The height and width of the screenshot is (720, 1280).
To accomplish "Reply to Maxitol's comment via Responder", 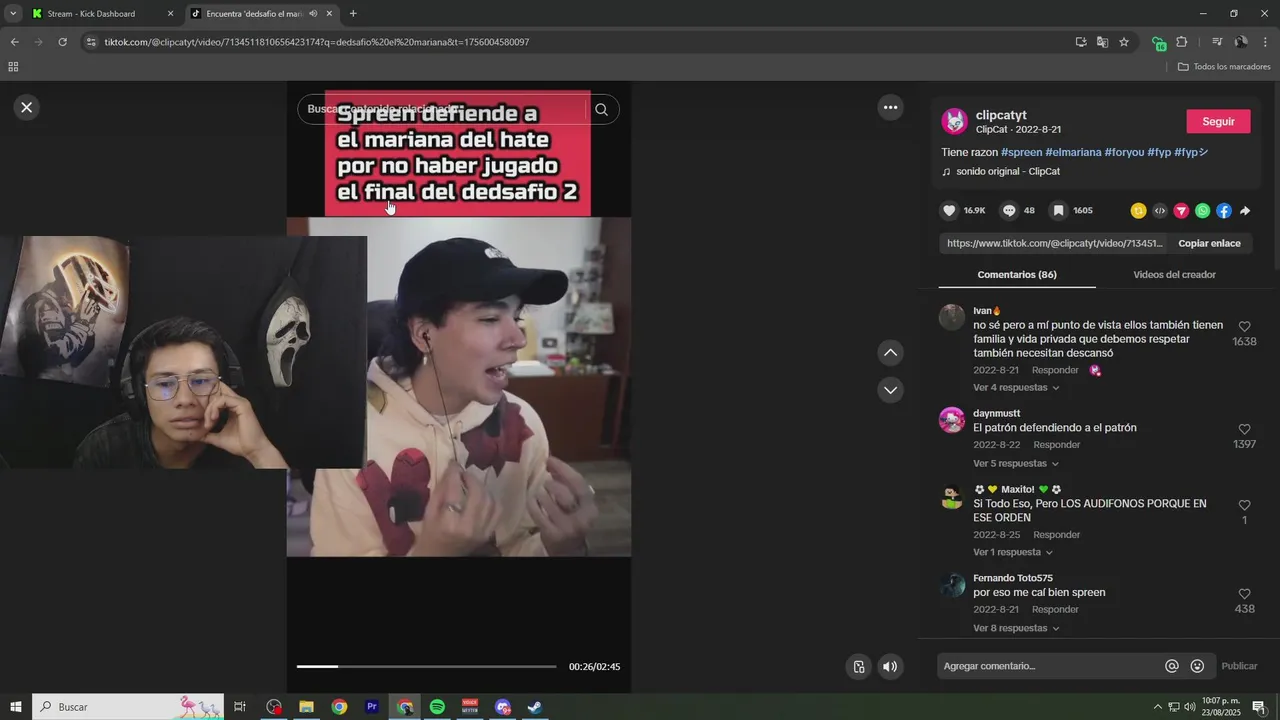I will [1057, 534].
